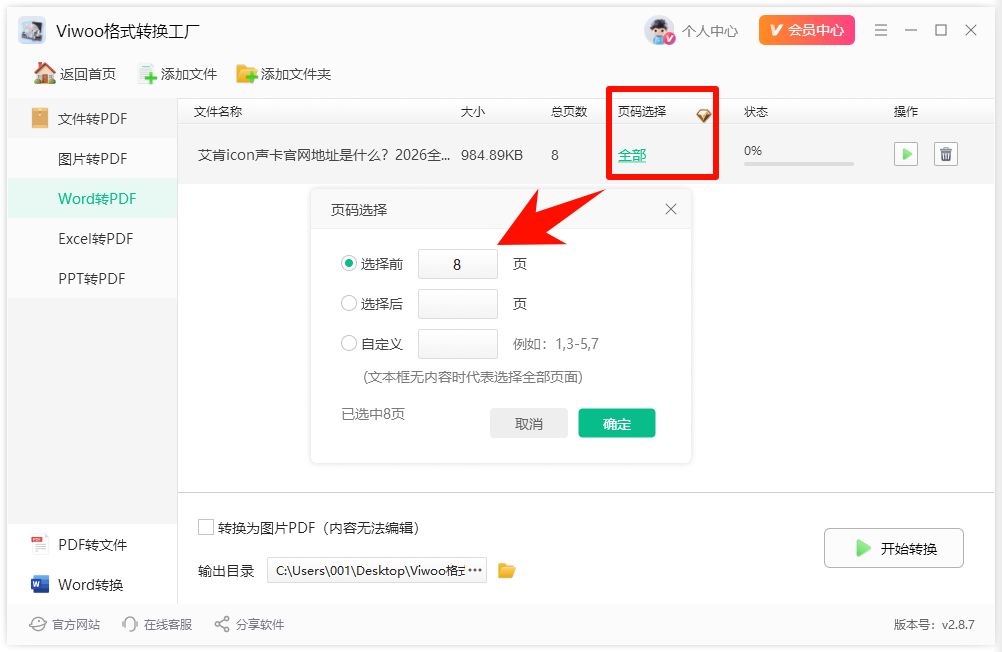The height and width of the screenshot is (652, 1002).
Task: Click the Viwoo app logo icon
Action: (32, 31)
